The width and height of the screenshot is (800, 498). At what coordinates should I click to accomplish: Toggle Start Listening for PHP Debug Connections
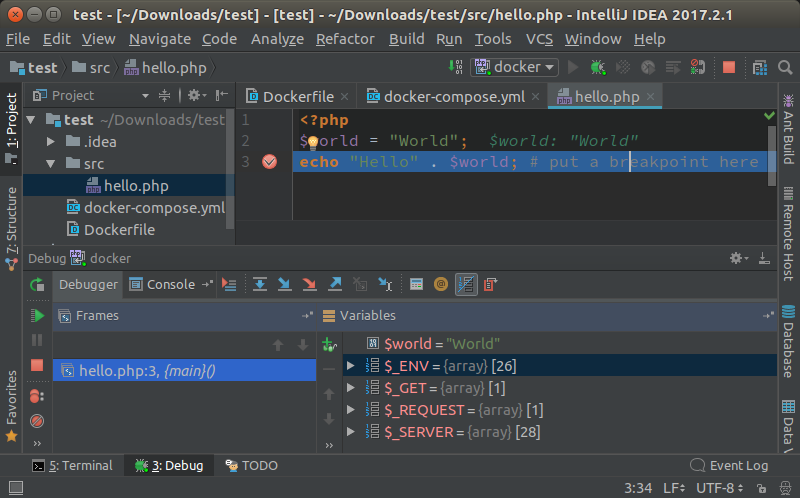[x=697, y=67]
